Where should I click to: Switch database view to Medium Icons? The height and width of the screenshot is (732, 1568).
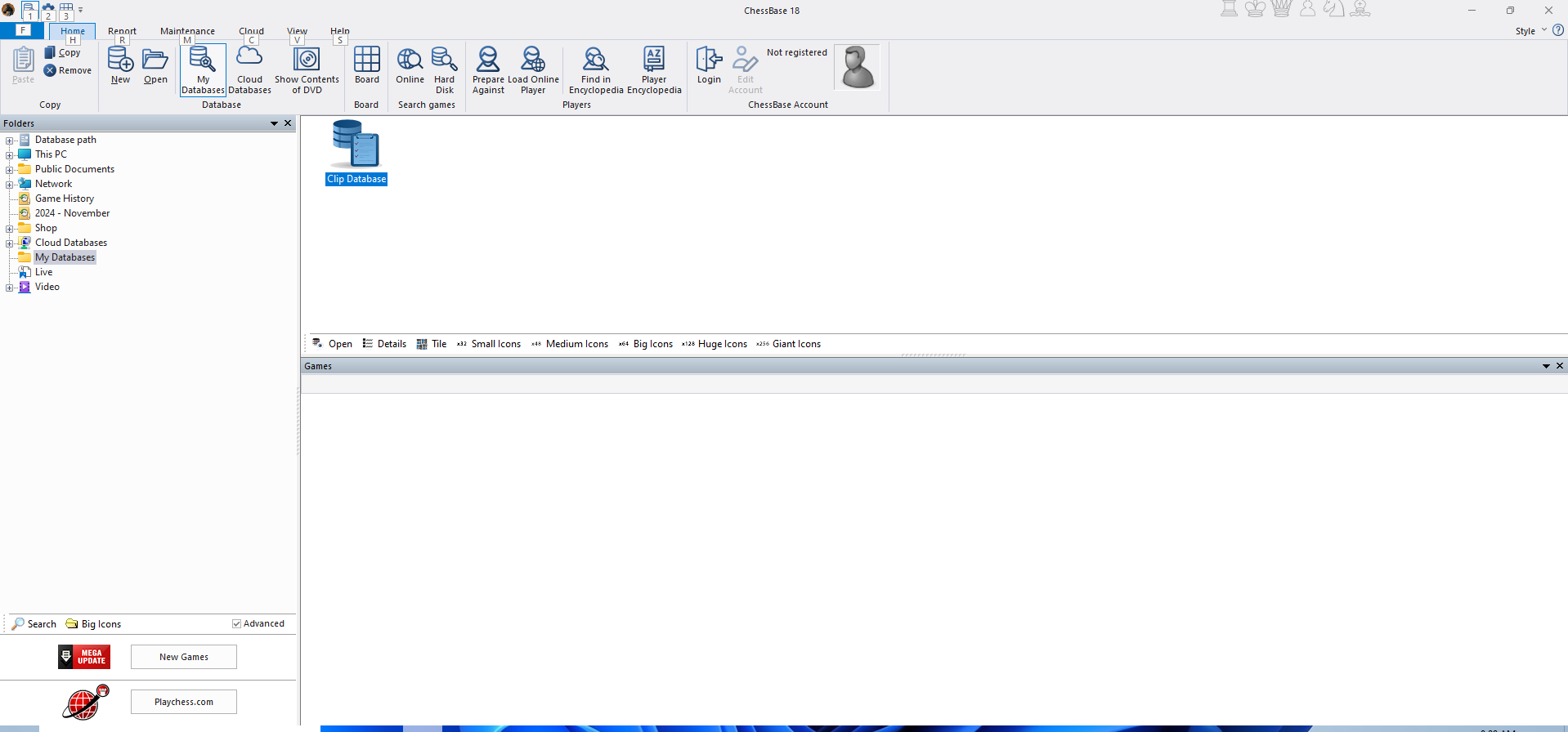click(570, 344)
